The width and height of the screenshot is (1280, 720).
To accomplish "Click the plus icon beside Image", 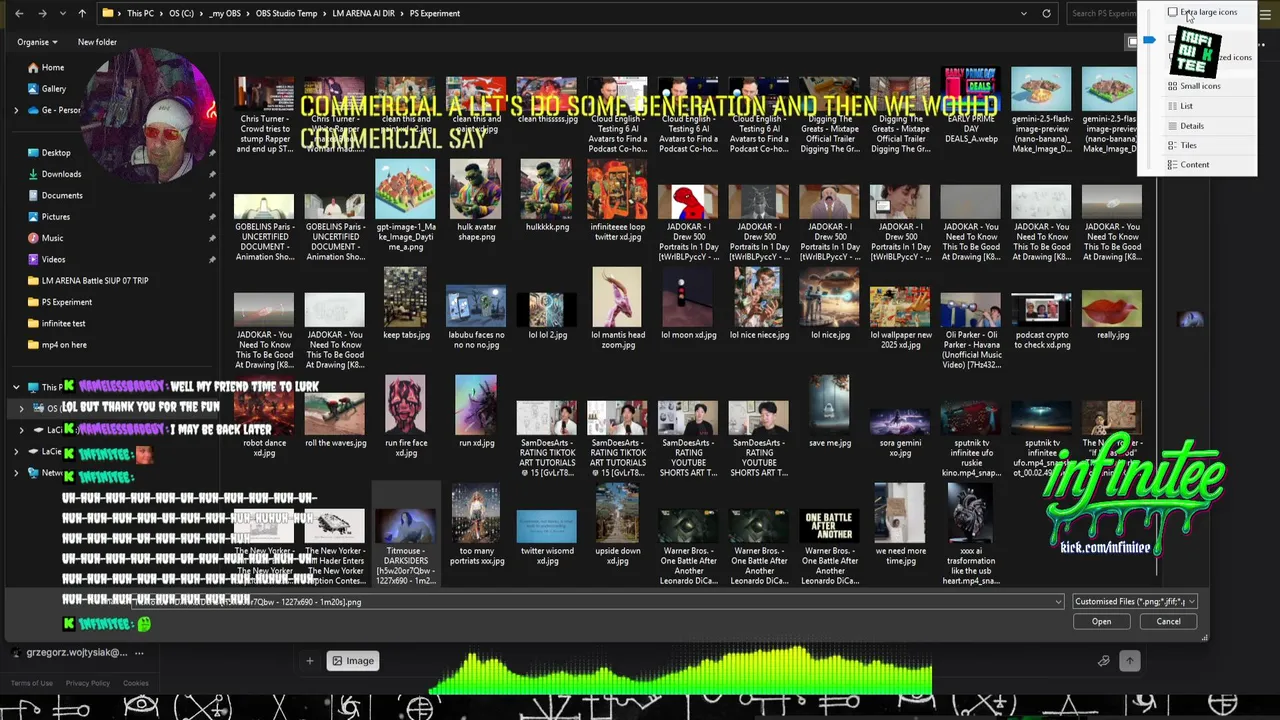I will (x=309, y=661).
